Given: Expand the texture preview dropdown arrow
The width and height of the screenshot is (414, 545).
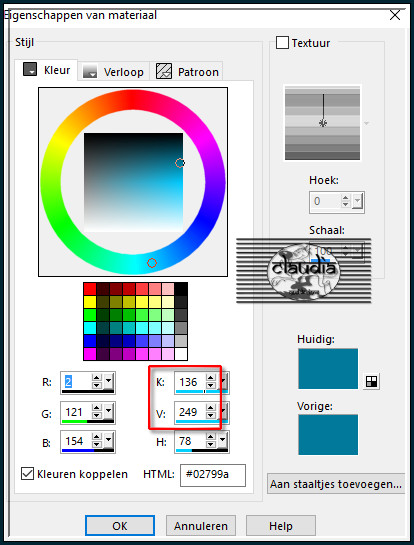Looking at the screenshot, I should tap(366, 123).
